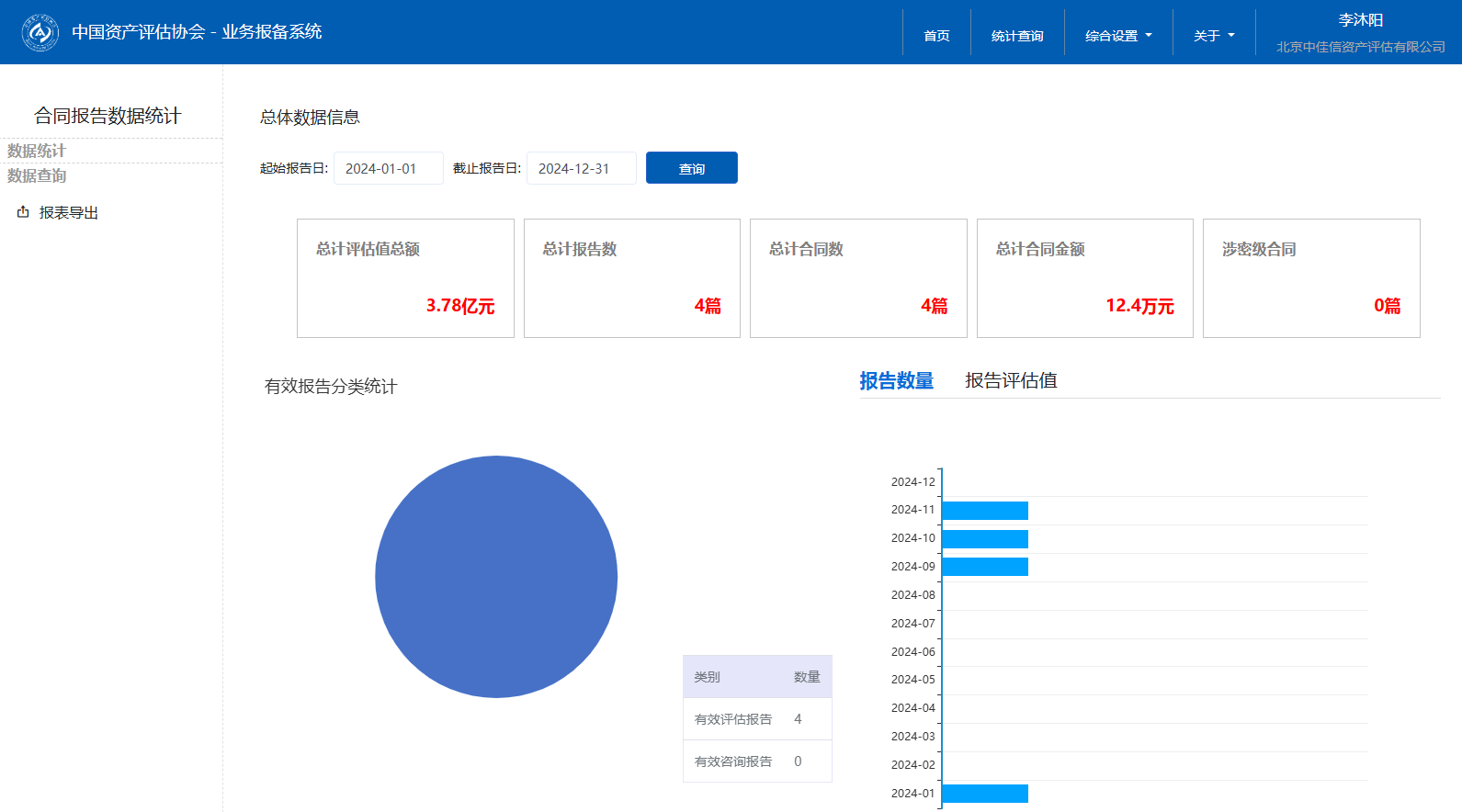Screen dimensions: 1462x812
Task: Select 数据查询 in the sidebar
Action: pyautogui.click(x=37, y=175)
